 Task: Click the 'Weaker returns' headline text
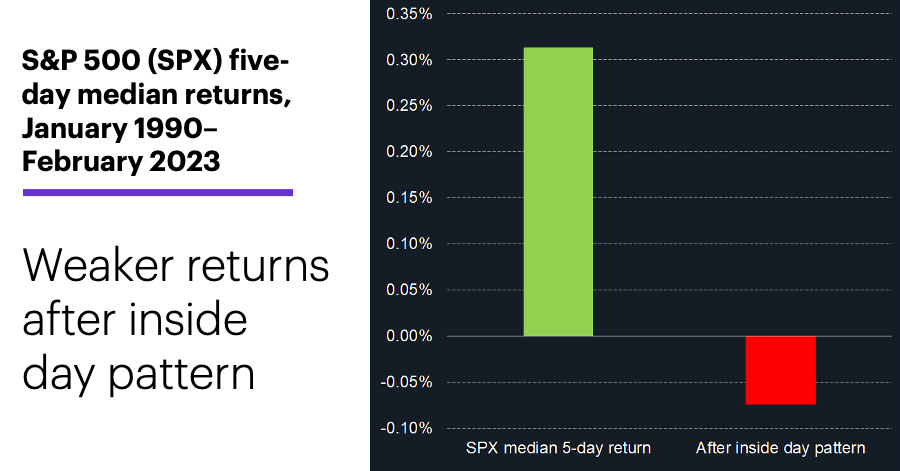pyautogui.click(x=176, y=266)
